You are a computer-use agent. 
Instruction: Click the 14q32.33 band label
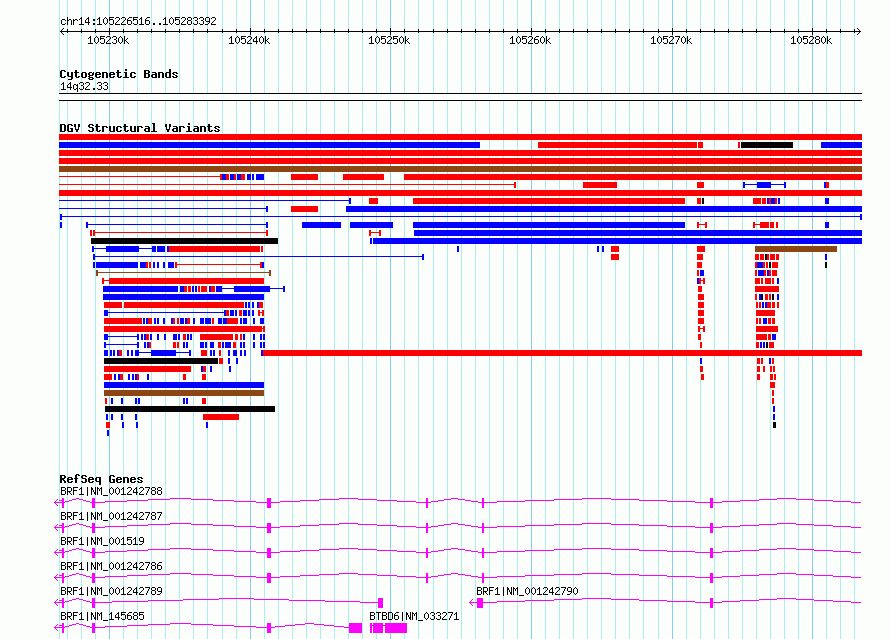(84, 86)
